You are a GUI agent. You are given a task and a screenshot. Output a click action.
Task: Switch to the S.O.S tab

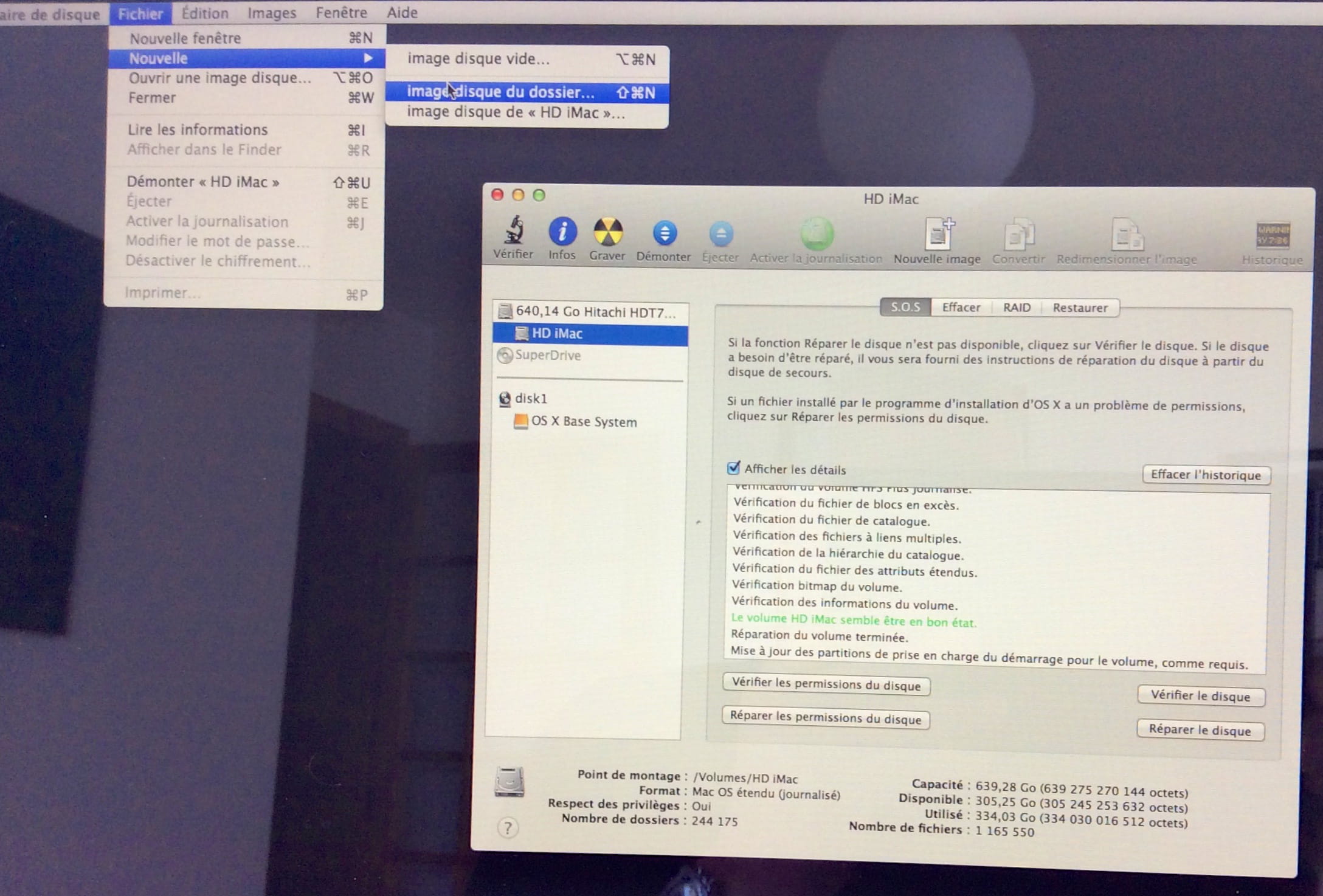pos(905,307)
